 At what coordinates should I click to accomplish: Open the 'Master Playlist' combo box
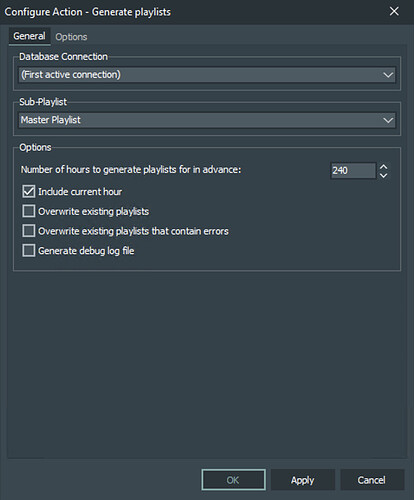(x=207, y=120)
